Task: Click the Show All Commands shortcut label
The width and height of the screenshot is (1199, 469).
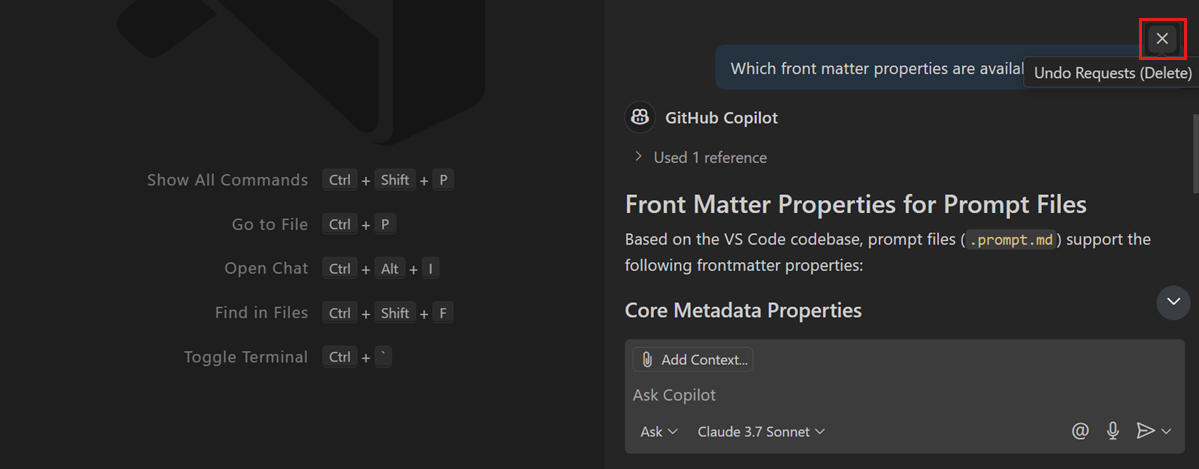Action: click(x=227, y=180)
